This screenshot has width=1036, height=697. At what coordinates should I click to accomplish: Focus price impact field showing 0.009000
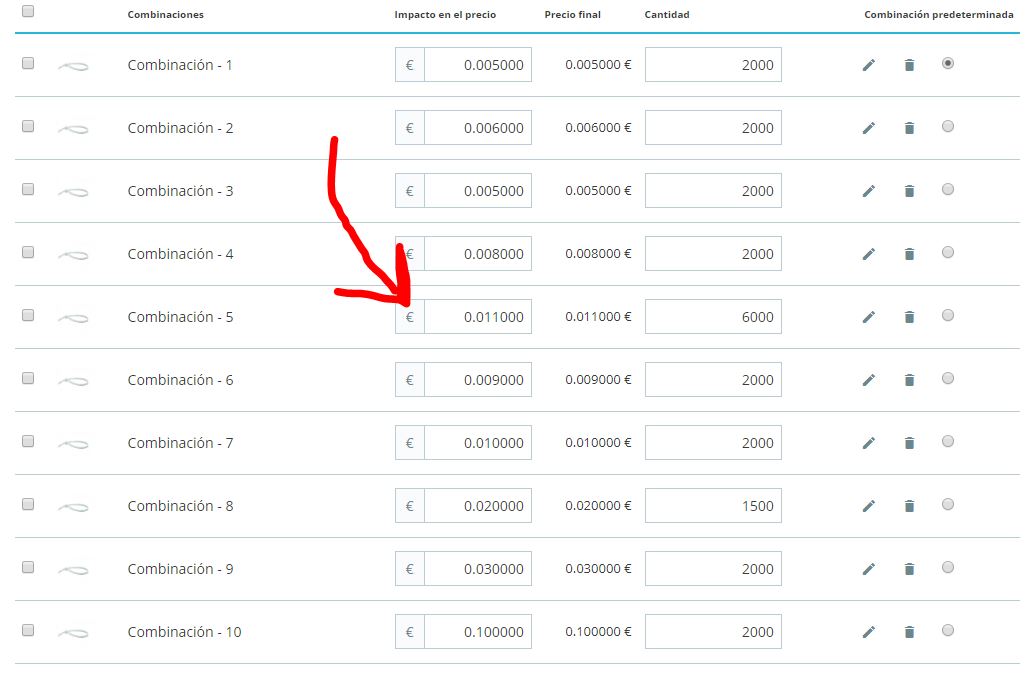pos(478,380)
